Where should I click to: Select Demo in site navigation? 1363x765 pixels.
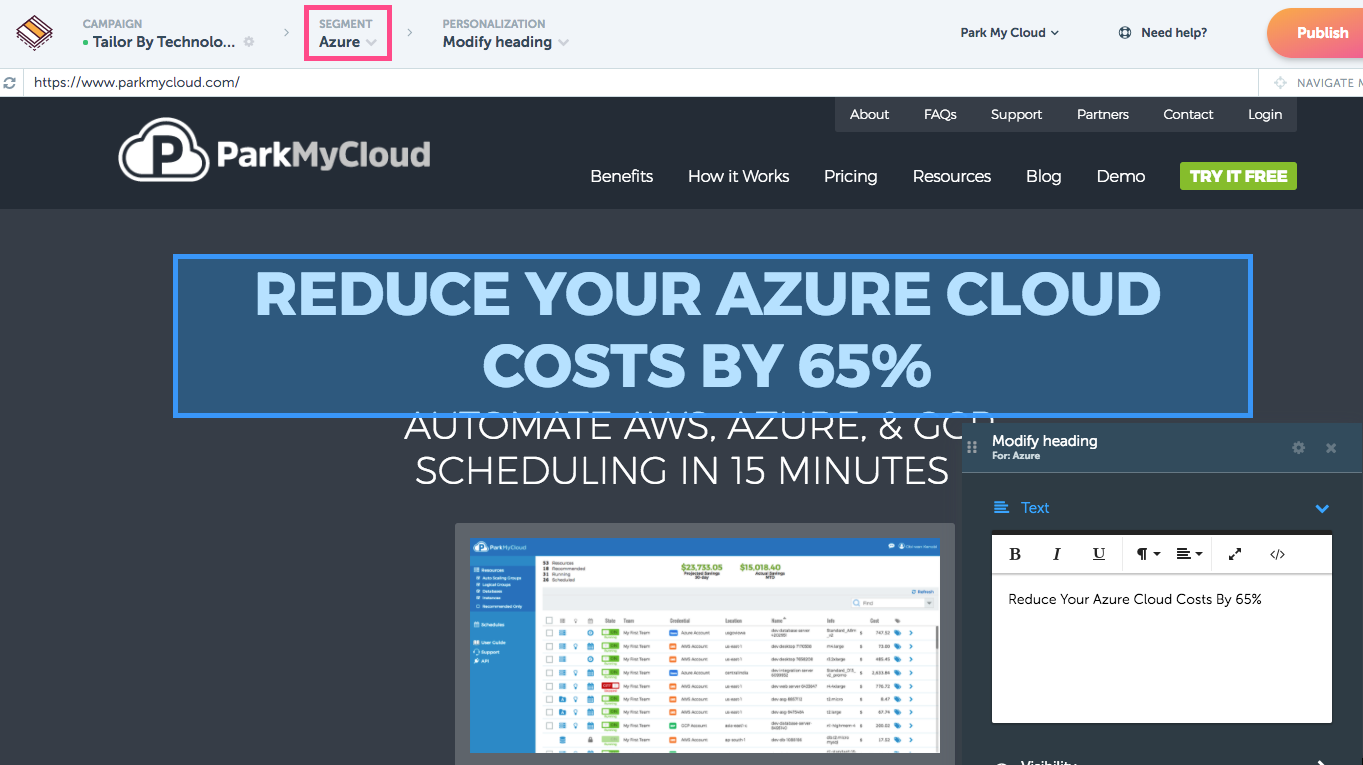click(x=1120, y=176)
